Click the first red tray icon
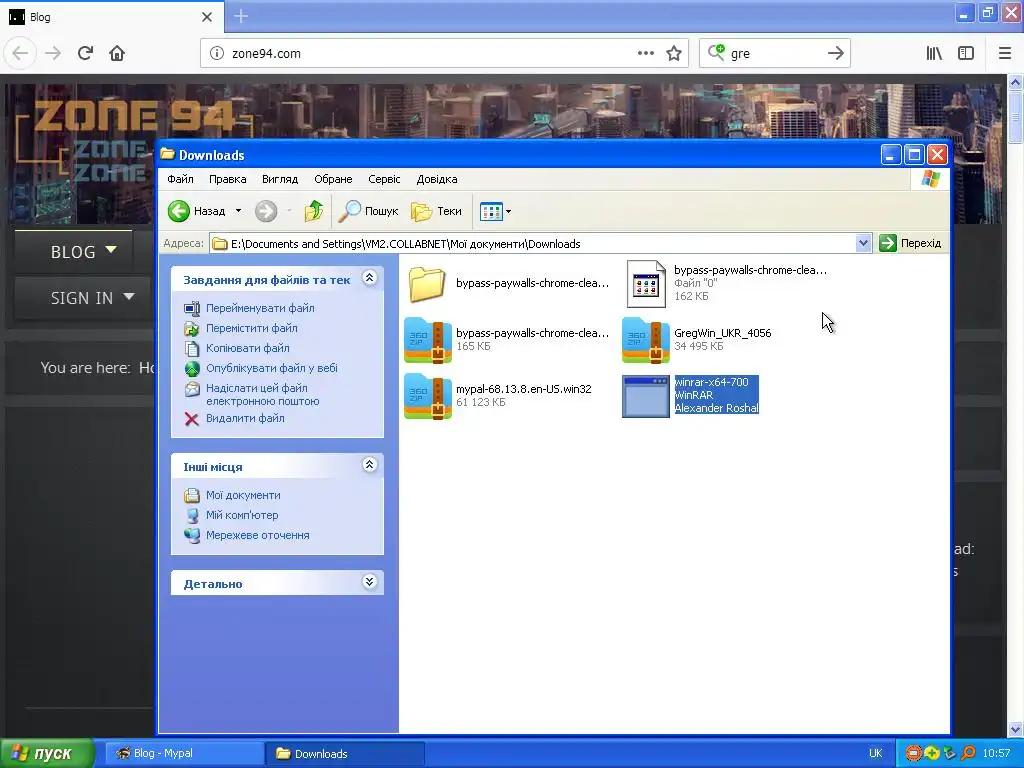The width and height of the screenshot is (1024, 768). click(x=914, y=754)
